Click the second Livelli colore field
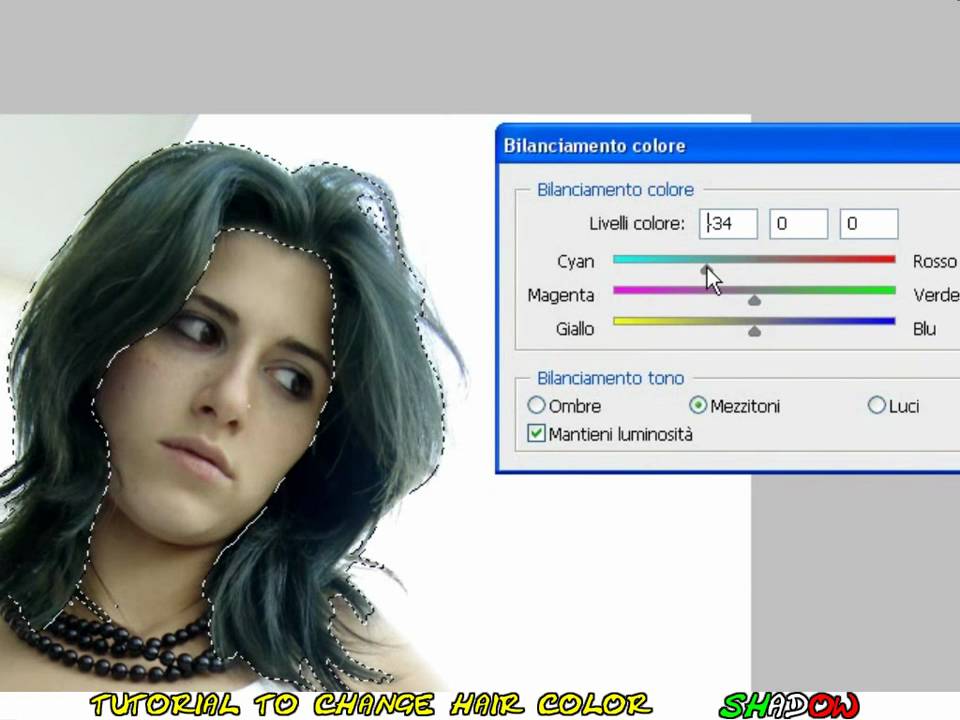Viewport: 960px width, 720px height. [x=798, y=223]
